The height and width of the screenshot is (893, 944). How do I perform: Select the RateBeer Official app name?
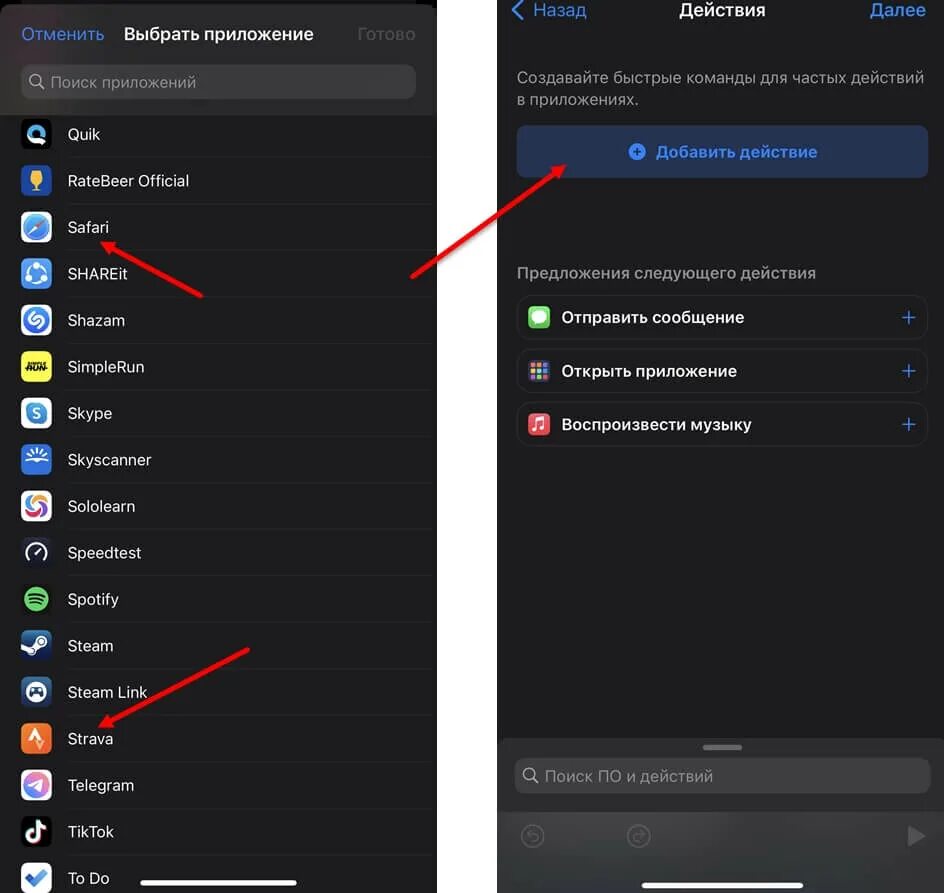(x=128, y=181)
